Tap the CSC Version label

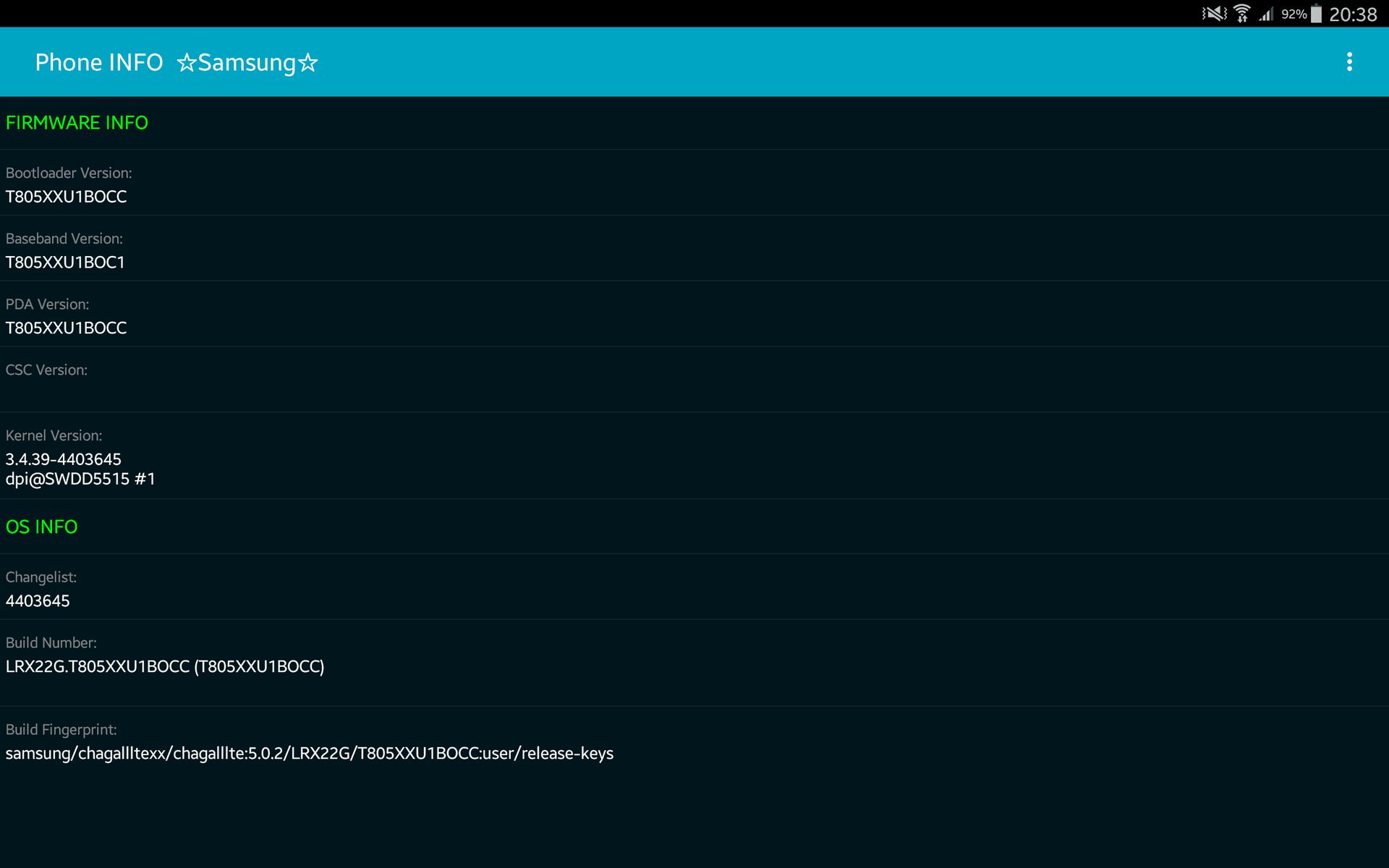[x=46, y=370]
